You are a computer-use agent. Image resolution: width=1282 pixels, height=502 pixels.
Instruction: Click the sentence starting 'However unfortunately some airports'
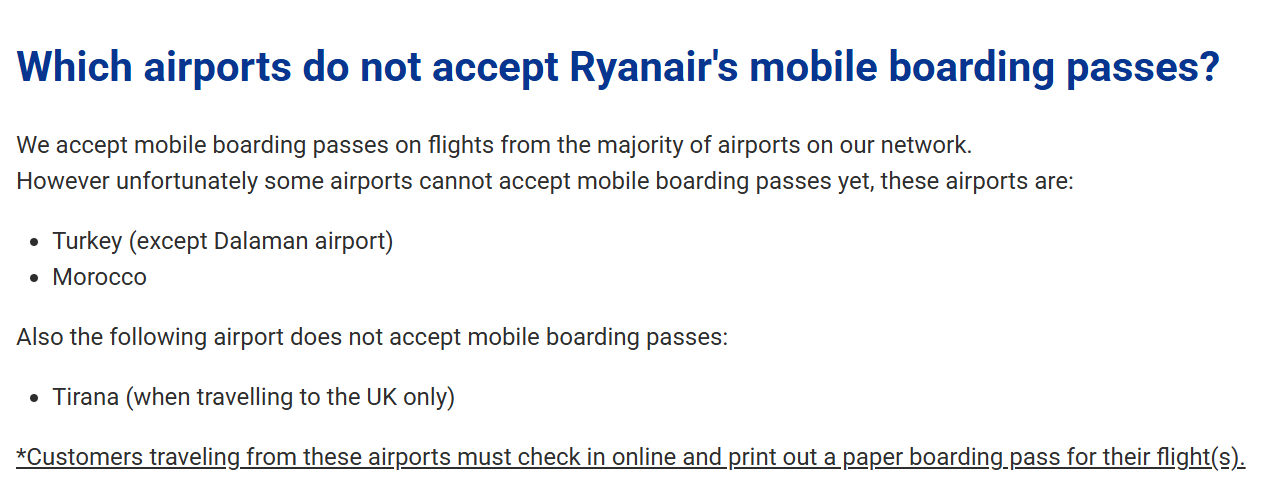coord(545,182)
